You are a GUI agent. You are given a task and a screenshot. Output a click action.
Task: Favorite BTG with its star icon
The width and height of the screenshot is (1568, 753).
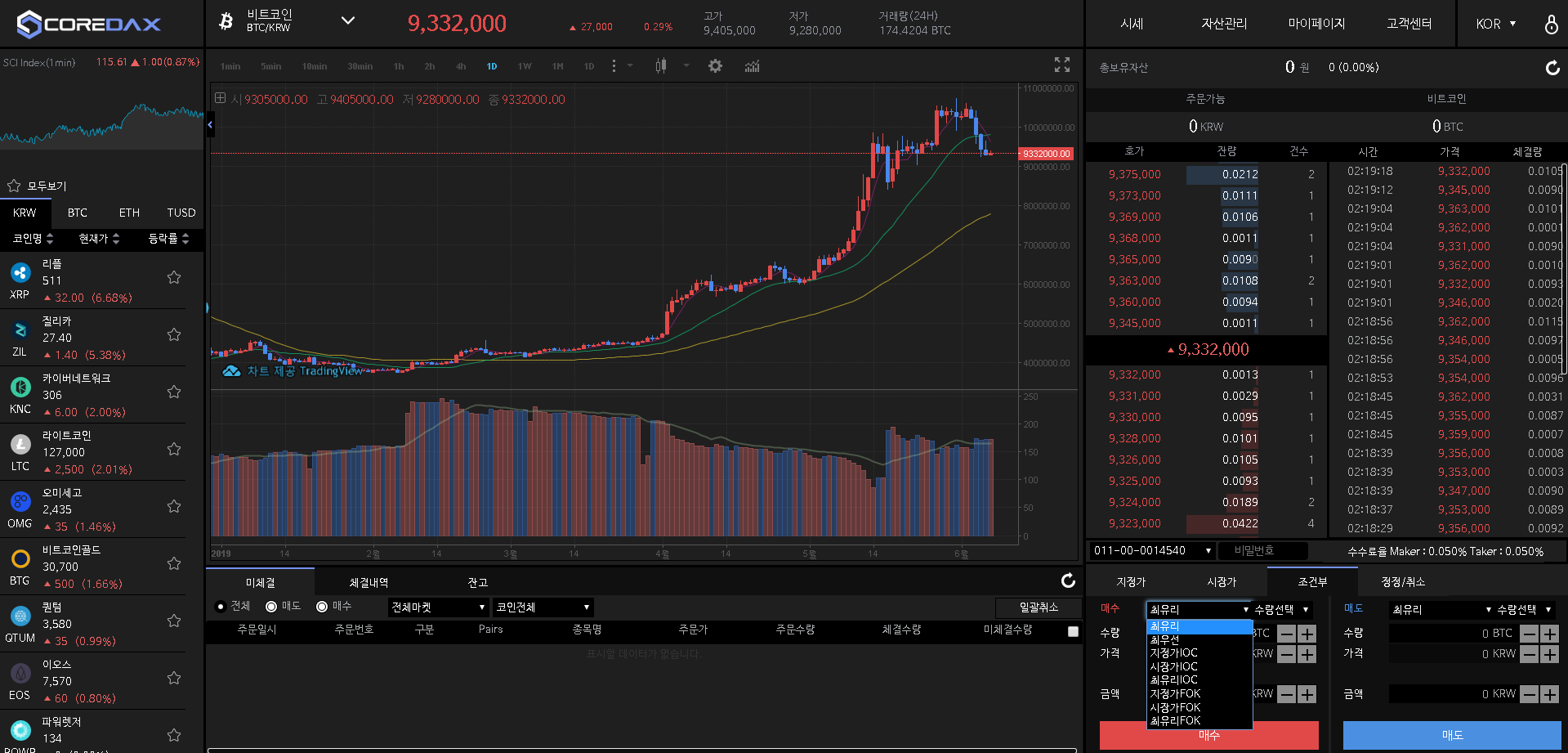174,563
